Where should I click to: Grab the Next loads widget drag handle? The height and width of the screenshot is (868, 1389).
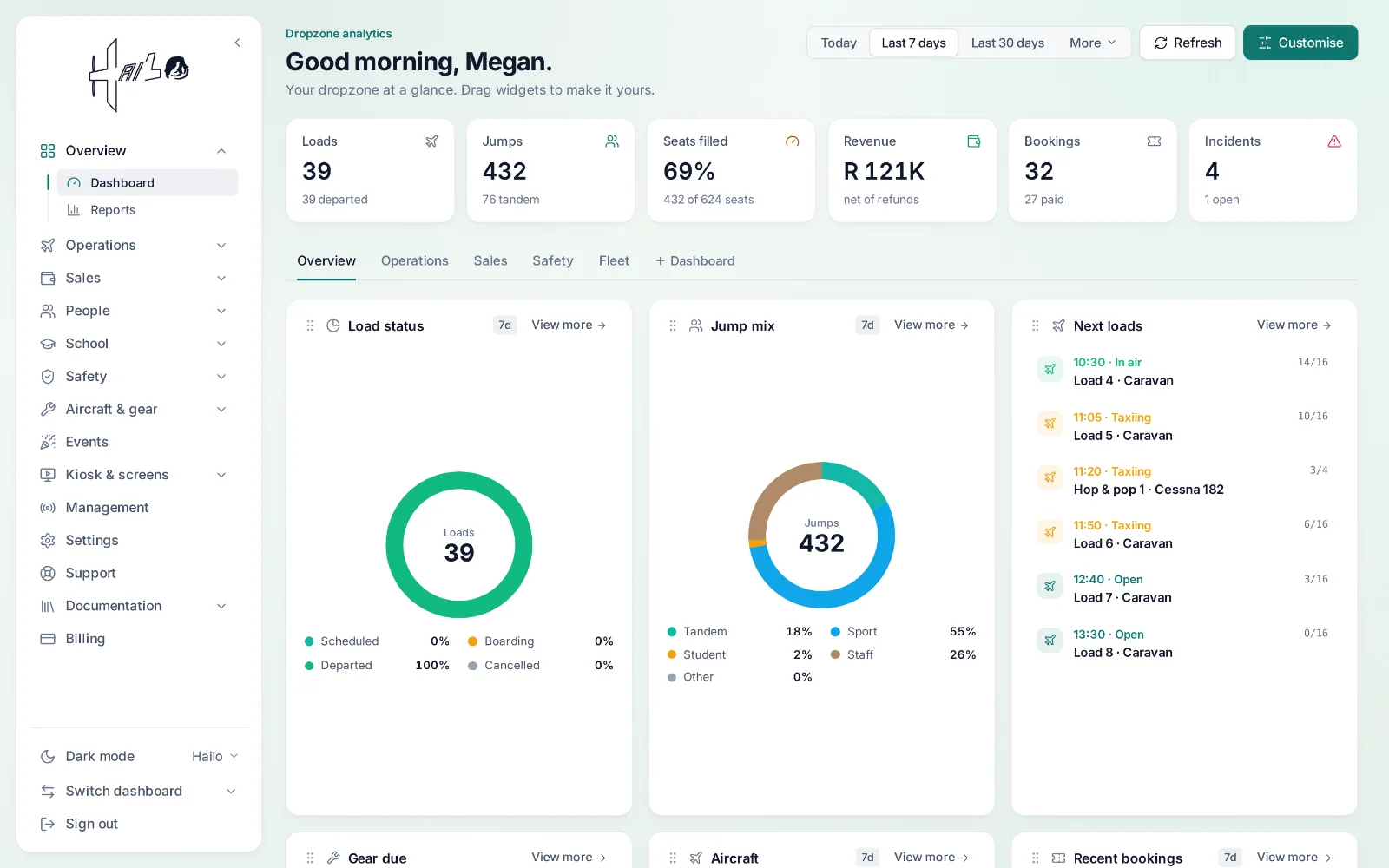coord(1035,325)
